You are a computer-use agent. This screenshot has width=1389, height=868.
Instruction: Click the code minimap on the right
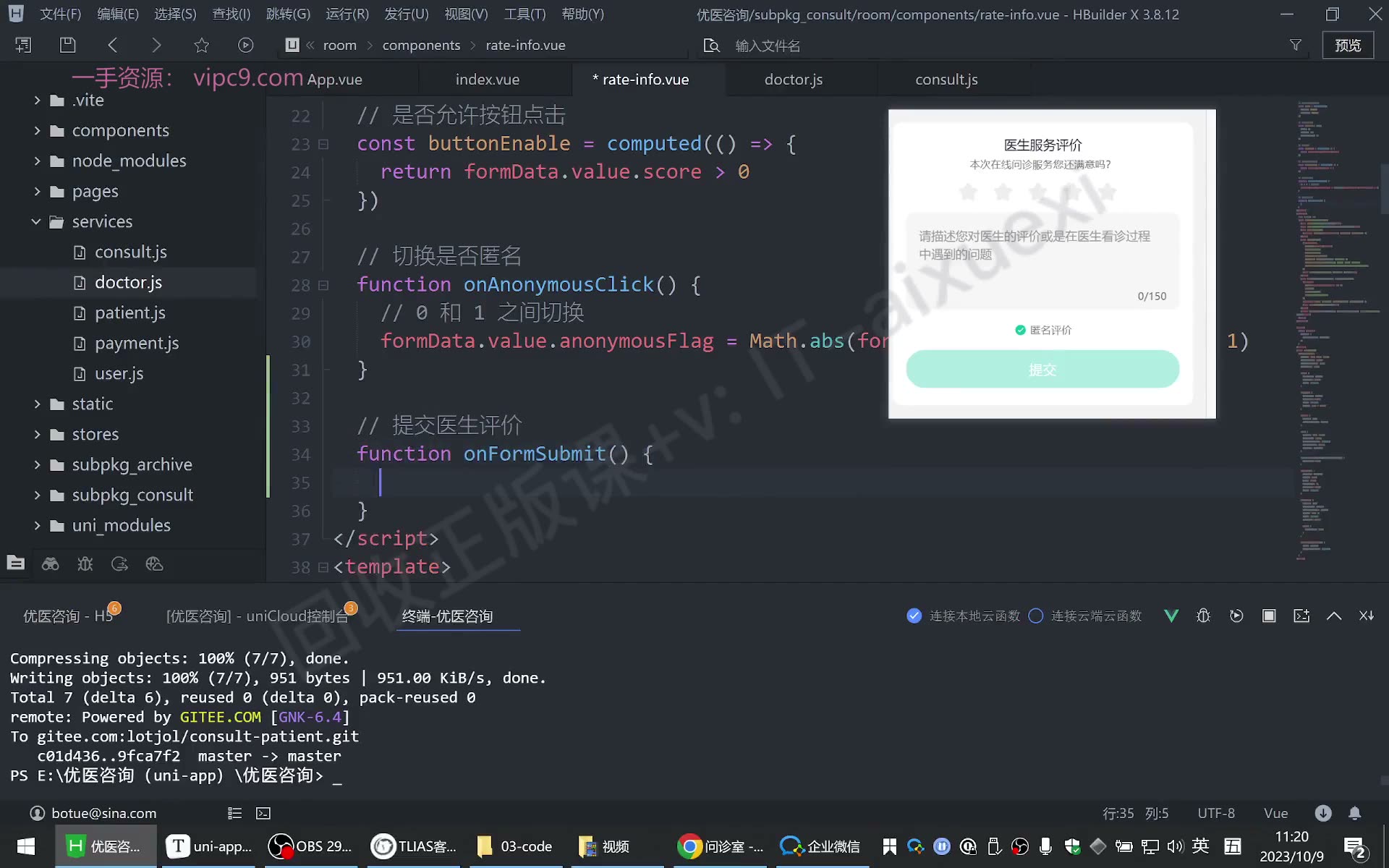coord(1337,329)
